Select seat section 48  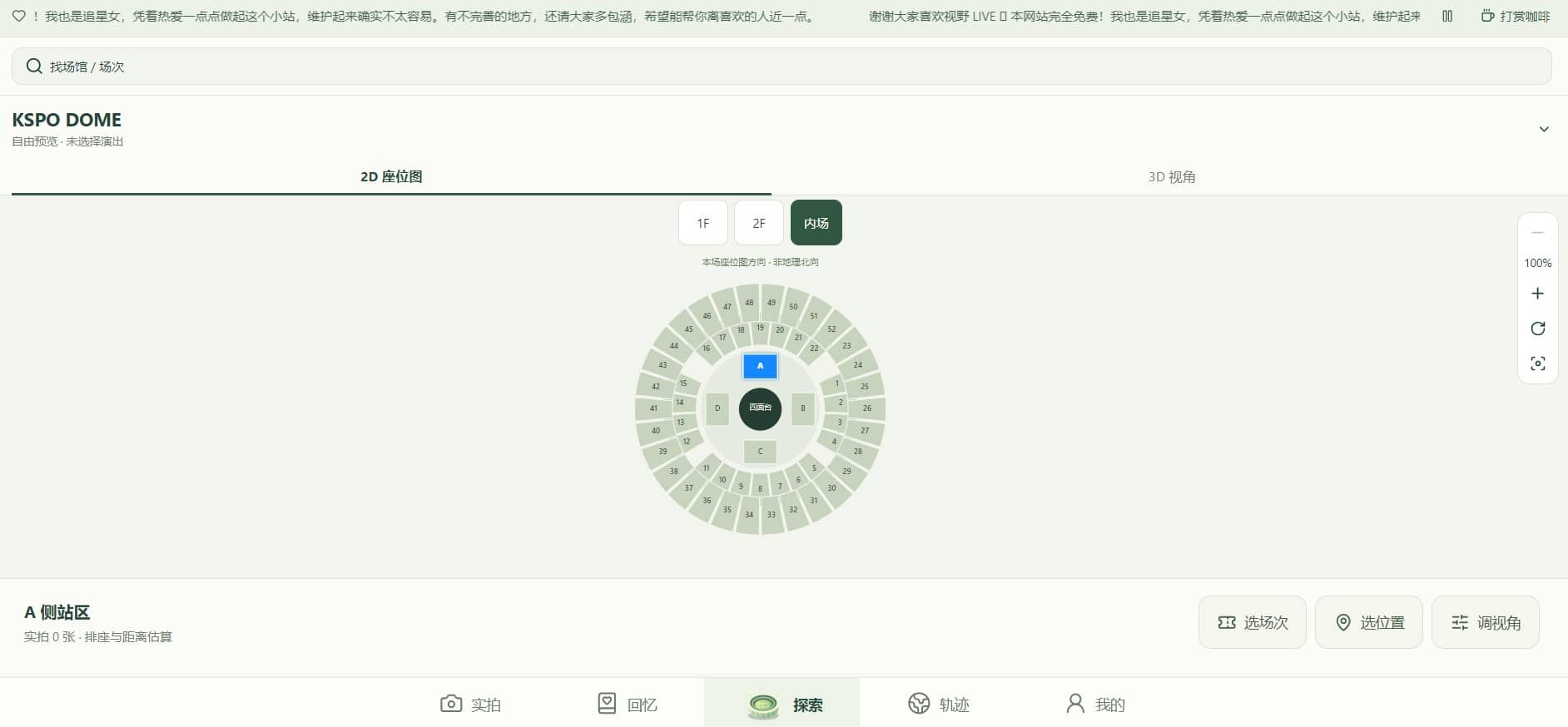[749, 303]
